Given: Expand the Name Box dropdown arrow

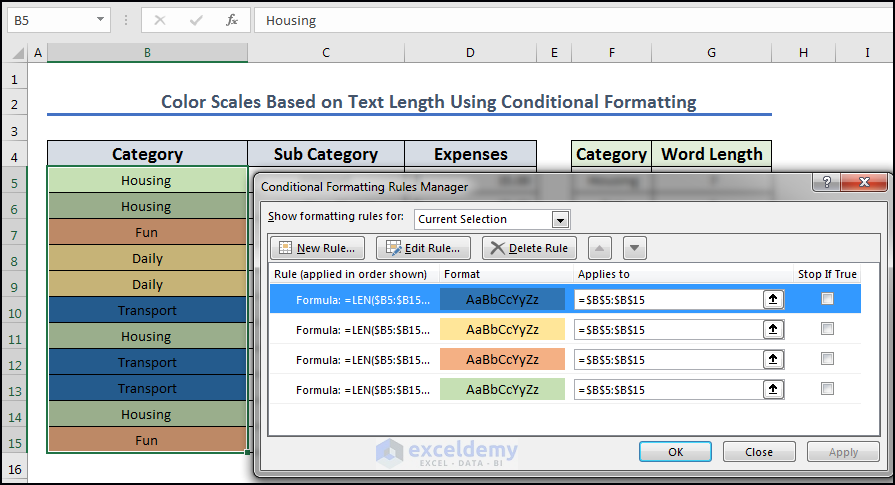Looking at the screenshot, I should click(x=101, y=20).
